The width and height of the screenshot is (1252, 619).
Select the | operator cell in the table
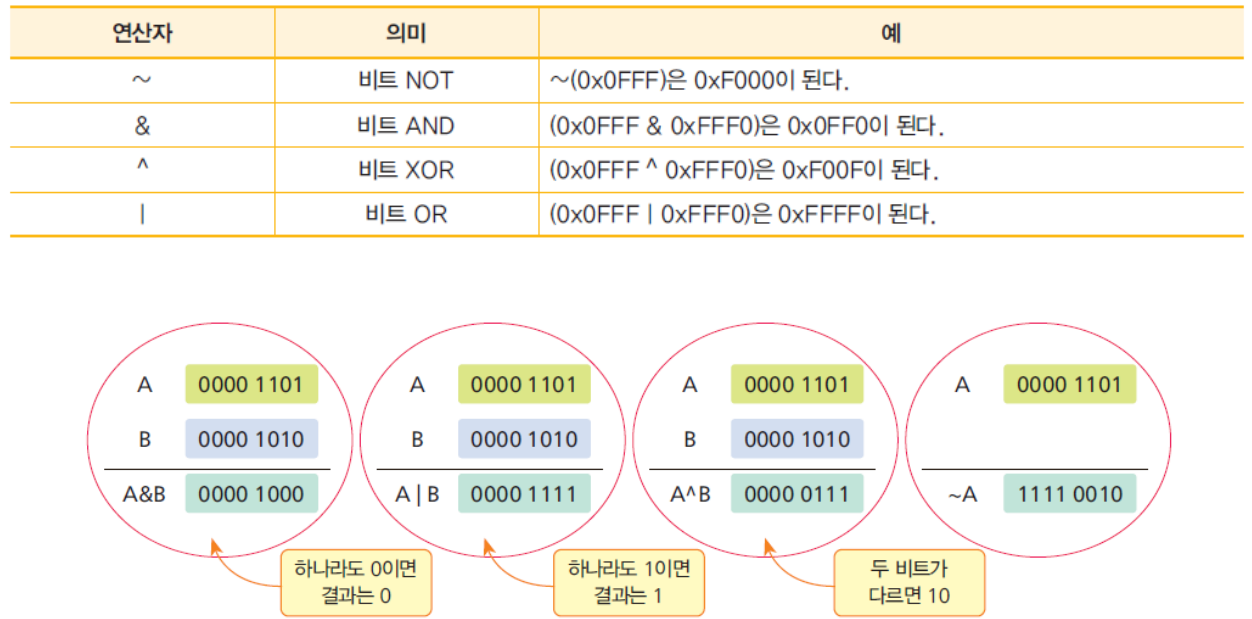coord(142,214)
